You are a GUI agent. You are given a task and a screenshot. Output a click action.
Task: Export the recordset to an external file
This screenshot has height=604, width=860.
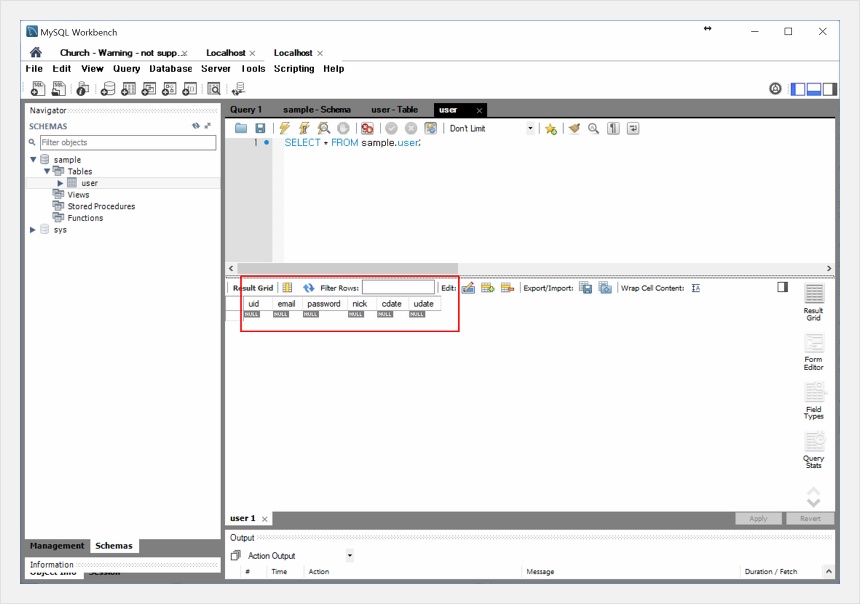point(586,288)
